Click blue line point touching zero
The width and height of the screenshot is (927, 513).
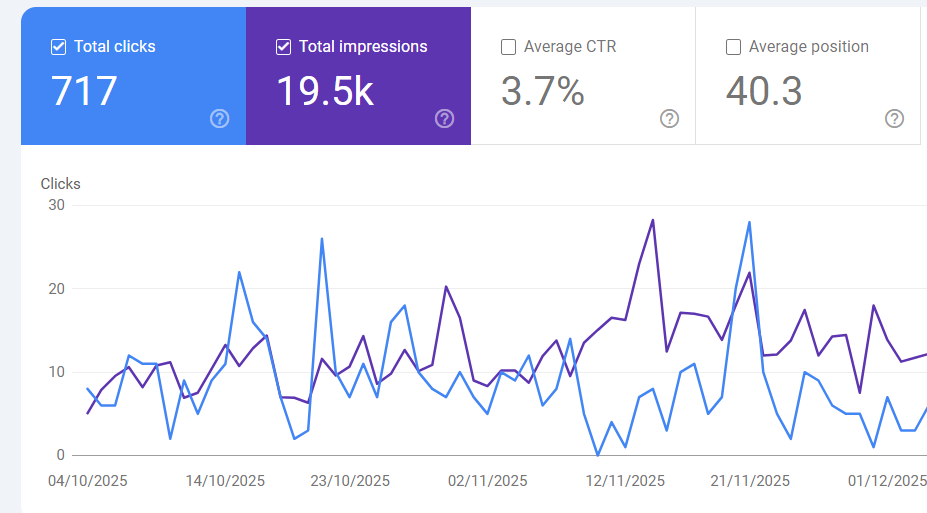tap(597, 455)
